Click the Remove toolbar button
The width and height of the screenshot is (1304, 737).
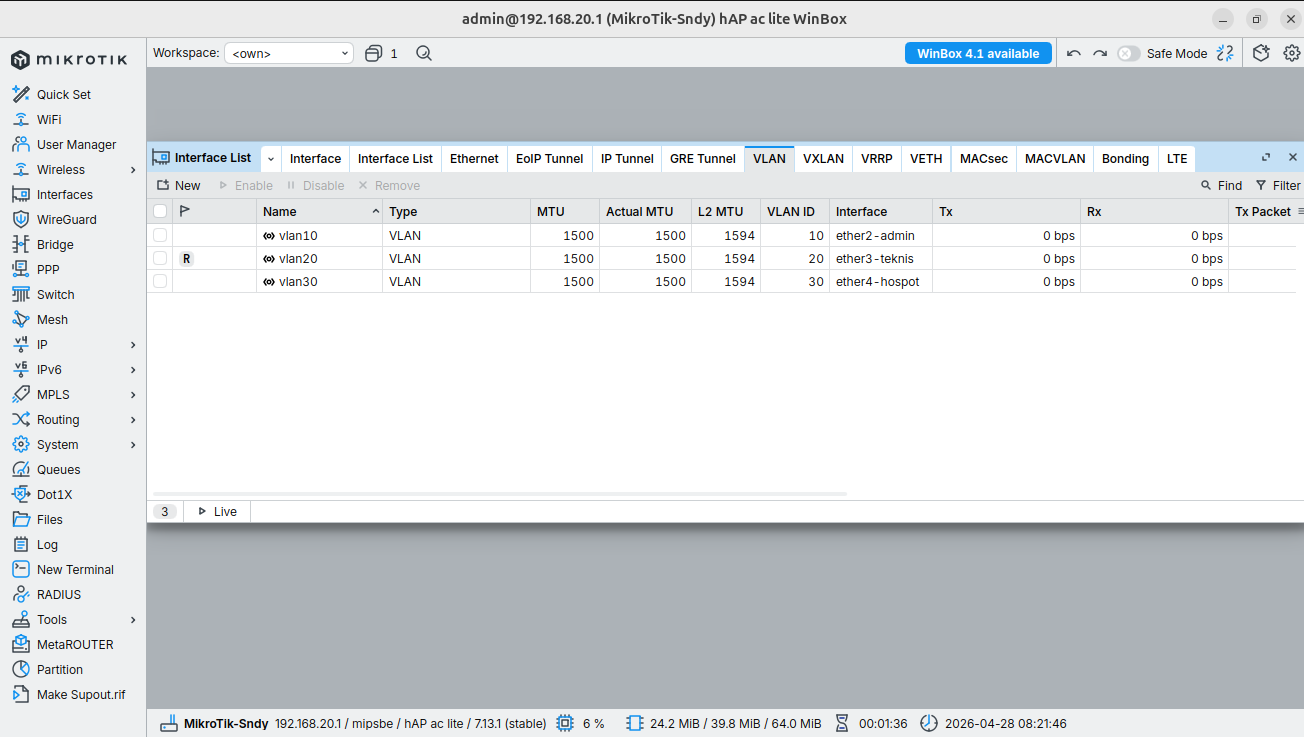(x=389, y=185)
